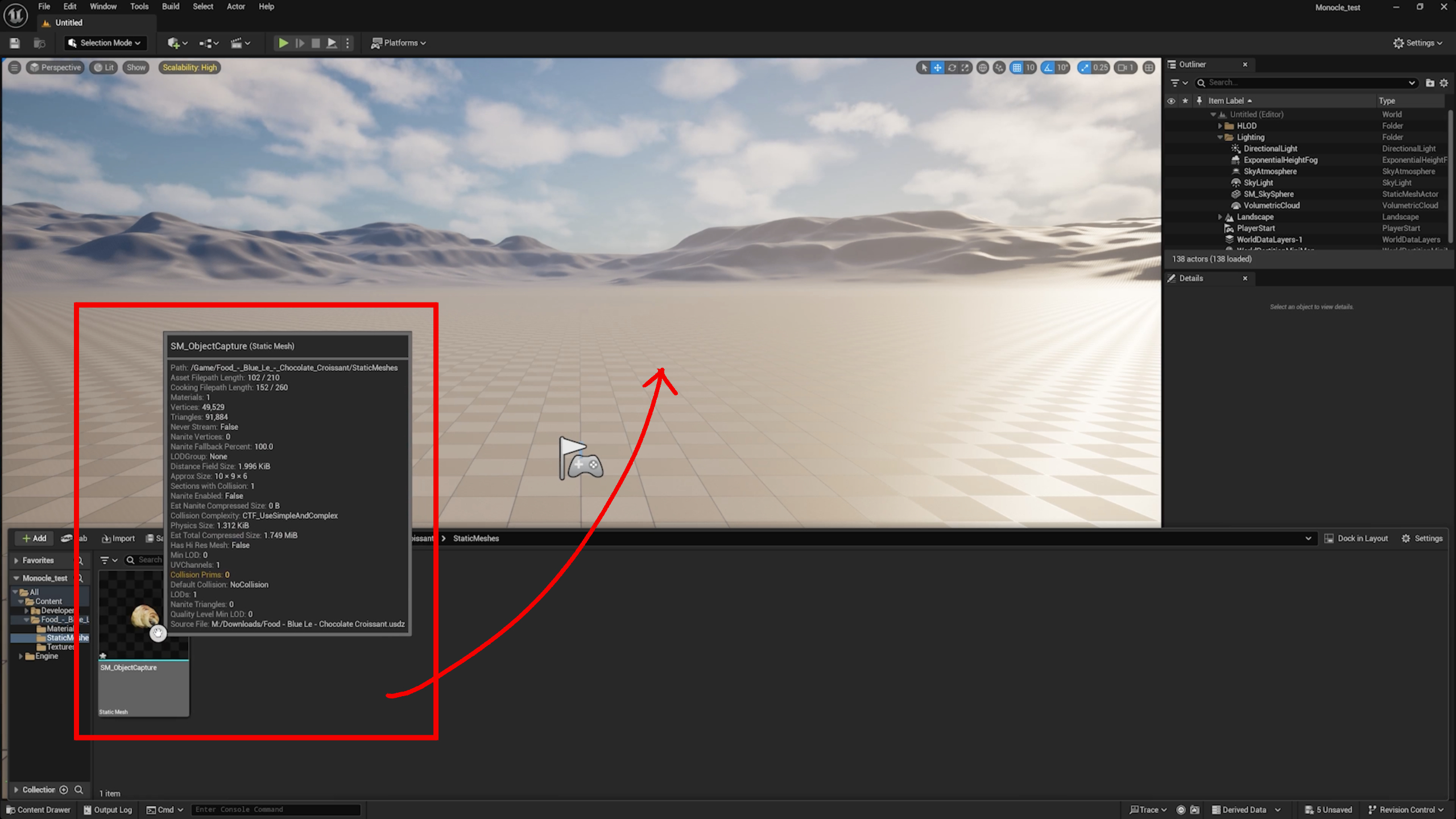
Task: Open Outliner settings gear
Action: point(1443,83)
